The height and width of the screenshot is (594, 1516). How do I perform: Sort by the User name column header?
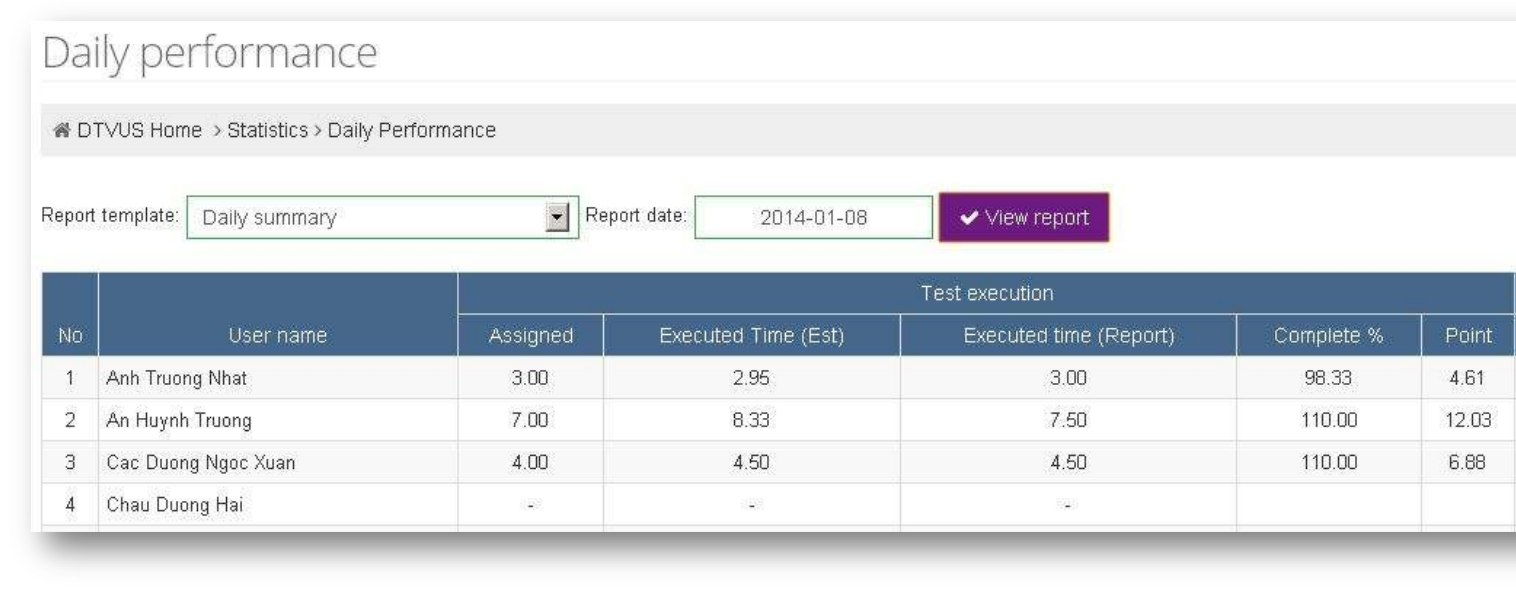coord(277,337)
